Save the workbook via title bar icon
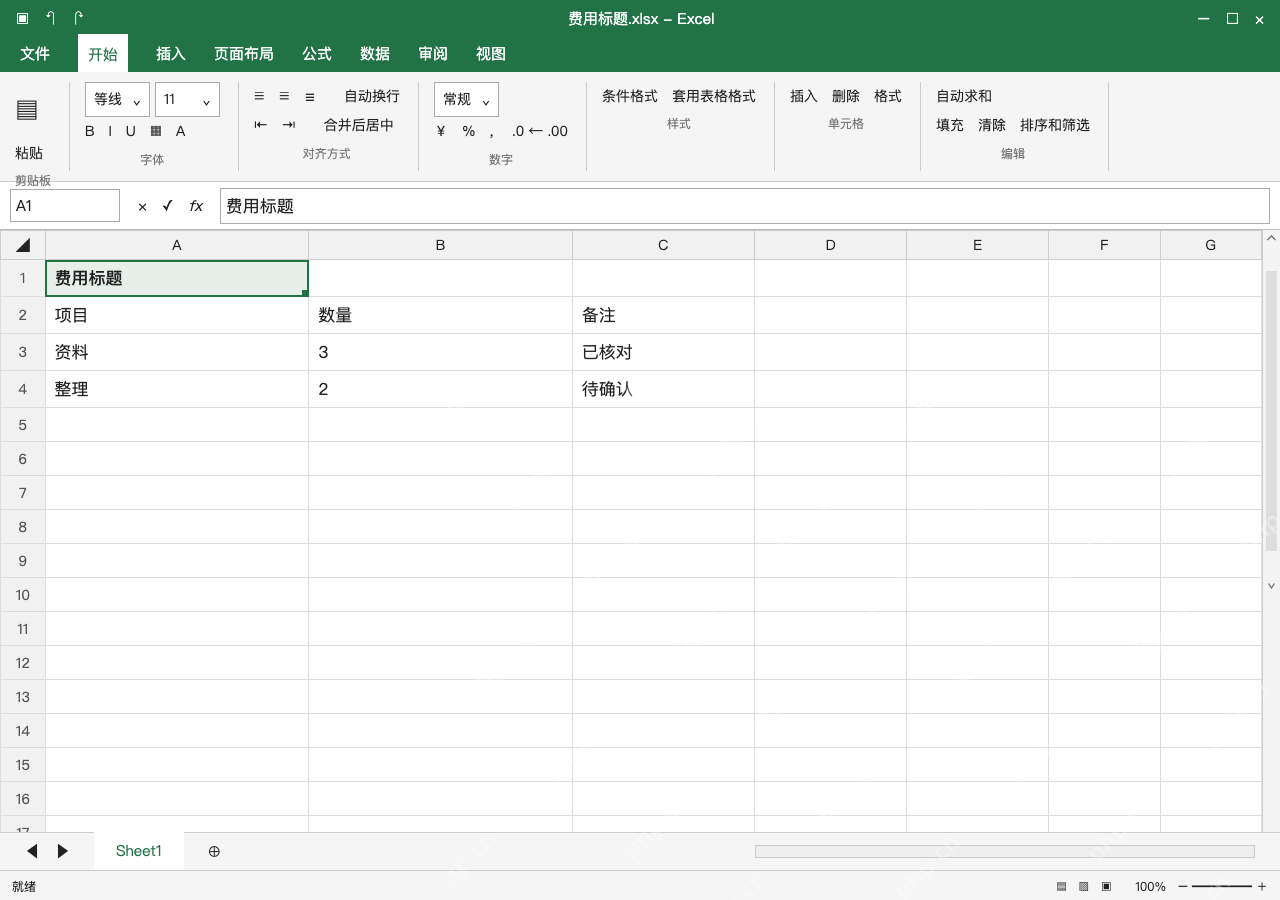The image size is (1280, 900). tap(22, 18)
